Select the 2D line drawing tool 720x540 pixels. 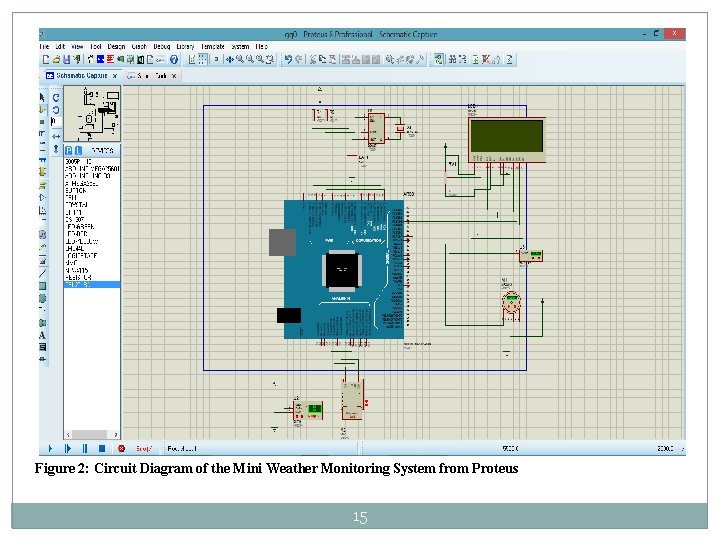pos(42,274)
